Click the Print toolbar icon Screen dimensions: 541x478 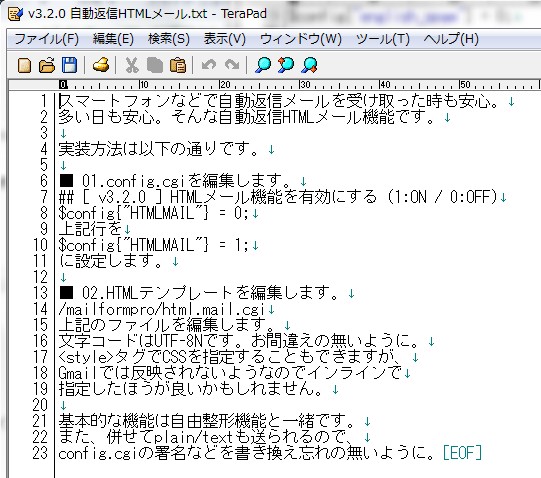tap(101, 65)
